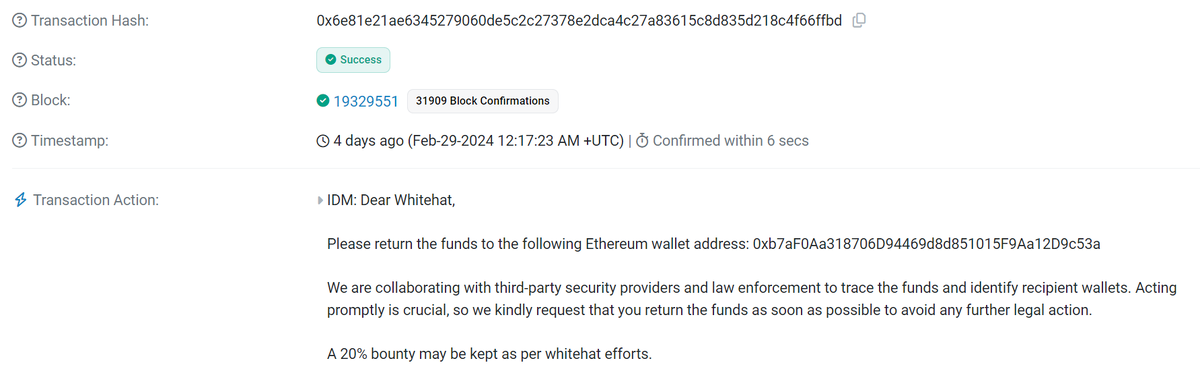Click the Feb-29-2024 timestamp text
Image resolution: width=1200 pixels, height=365 pixels.
point(513,141)
